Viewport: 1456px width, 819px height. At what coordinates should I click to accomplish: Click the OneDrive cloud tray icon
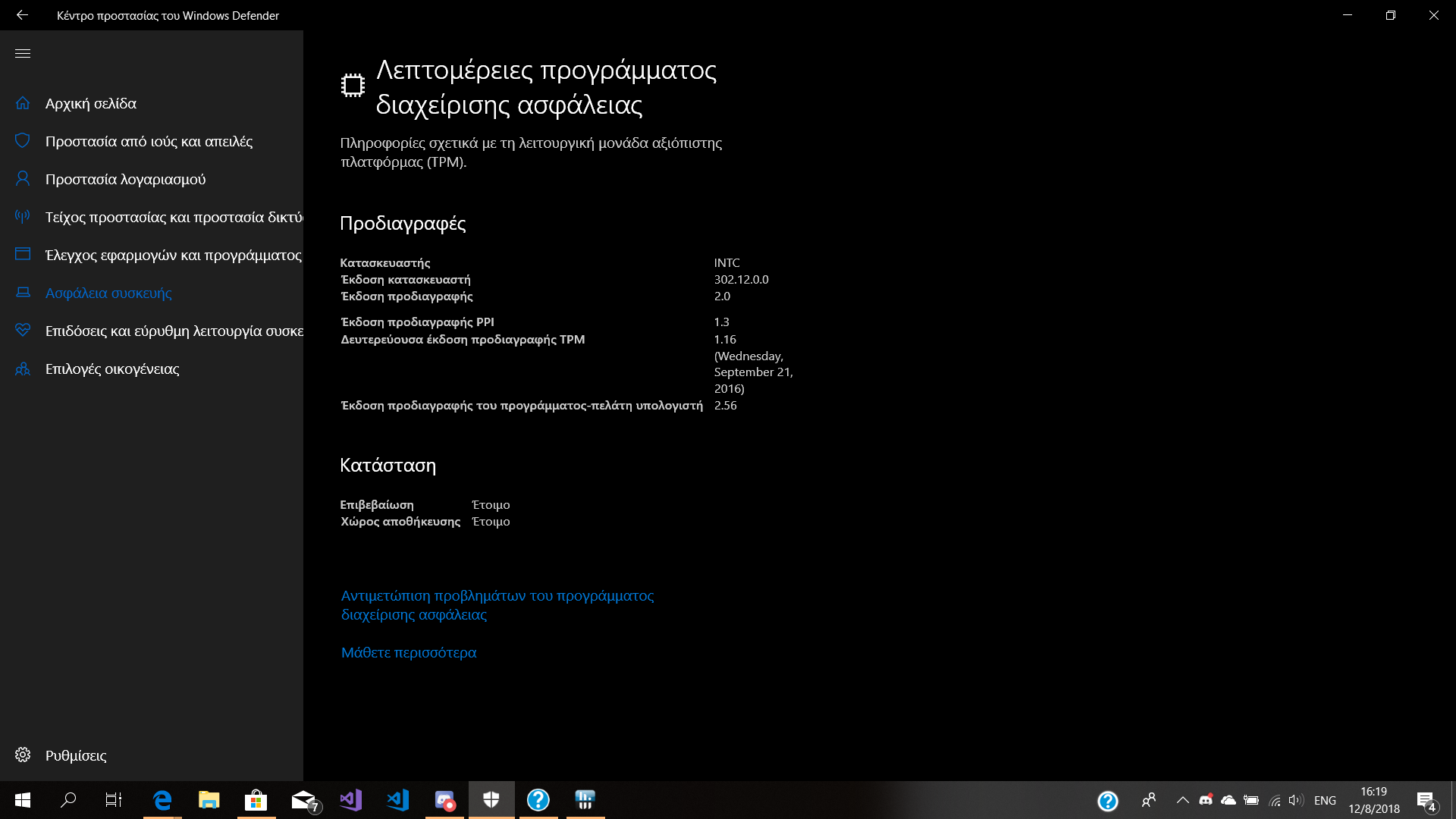tap(1228, 800)
